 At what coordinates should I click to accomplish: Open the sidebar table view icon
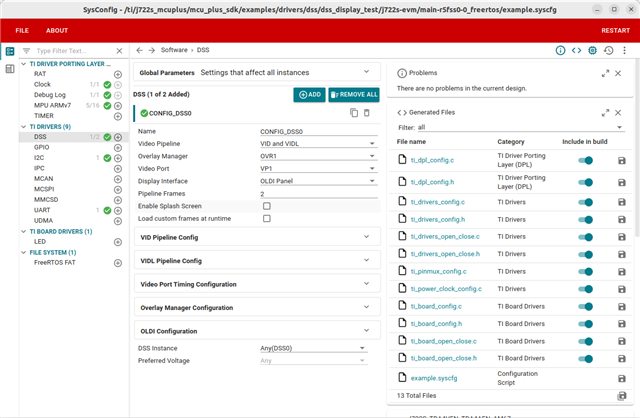coord(10,69)
